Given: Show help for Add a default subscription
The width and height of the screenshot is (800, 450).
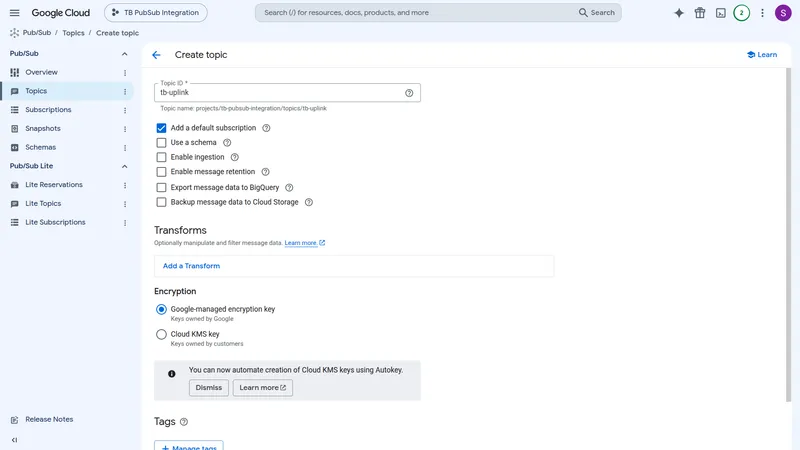Looking at the screenshot, I should tap(266, 128).
